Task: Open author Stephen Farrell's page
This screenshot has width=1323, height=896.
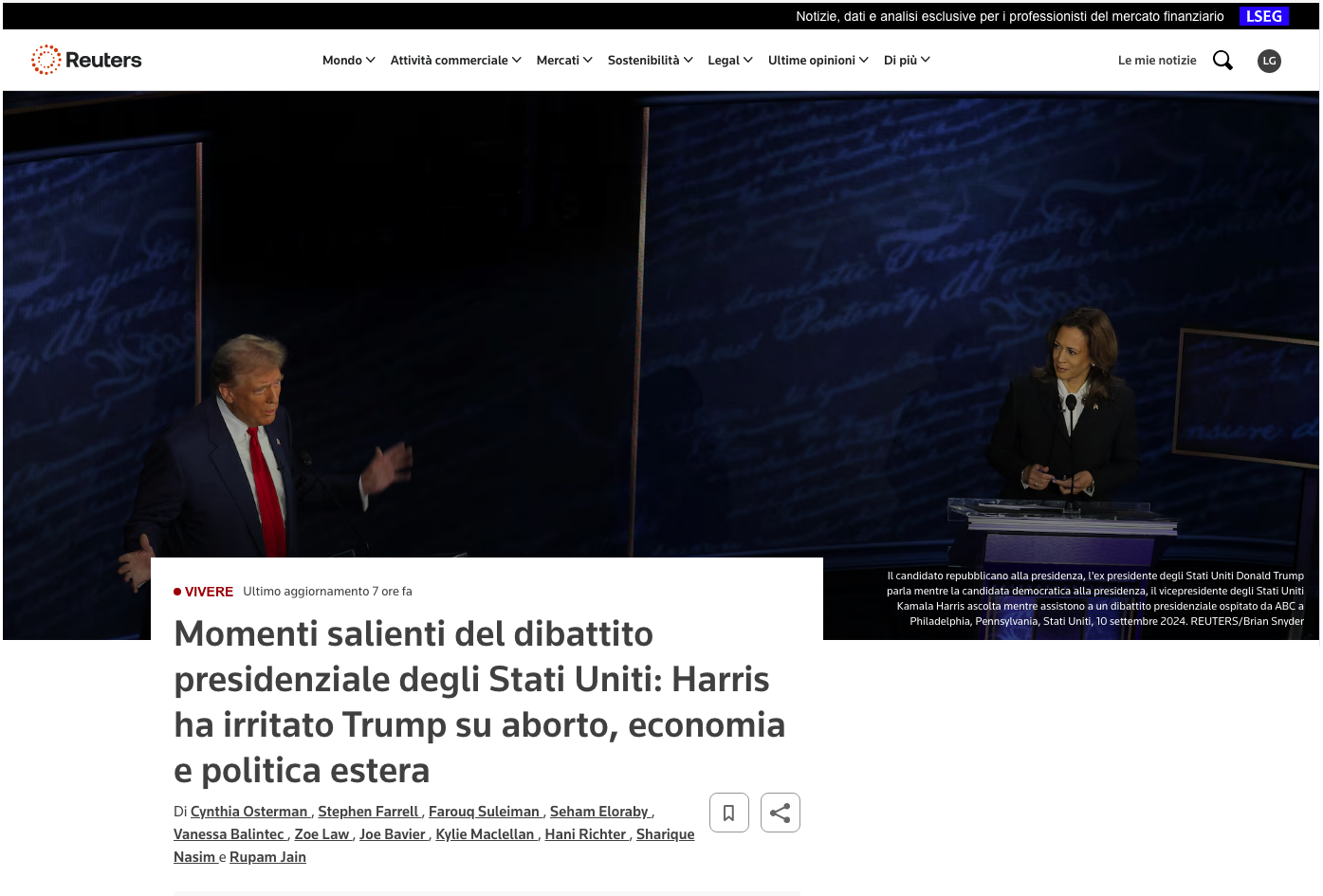Action: (368, 812)
